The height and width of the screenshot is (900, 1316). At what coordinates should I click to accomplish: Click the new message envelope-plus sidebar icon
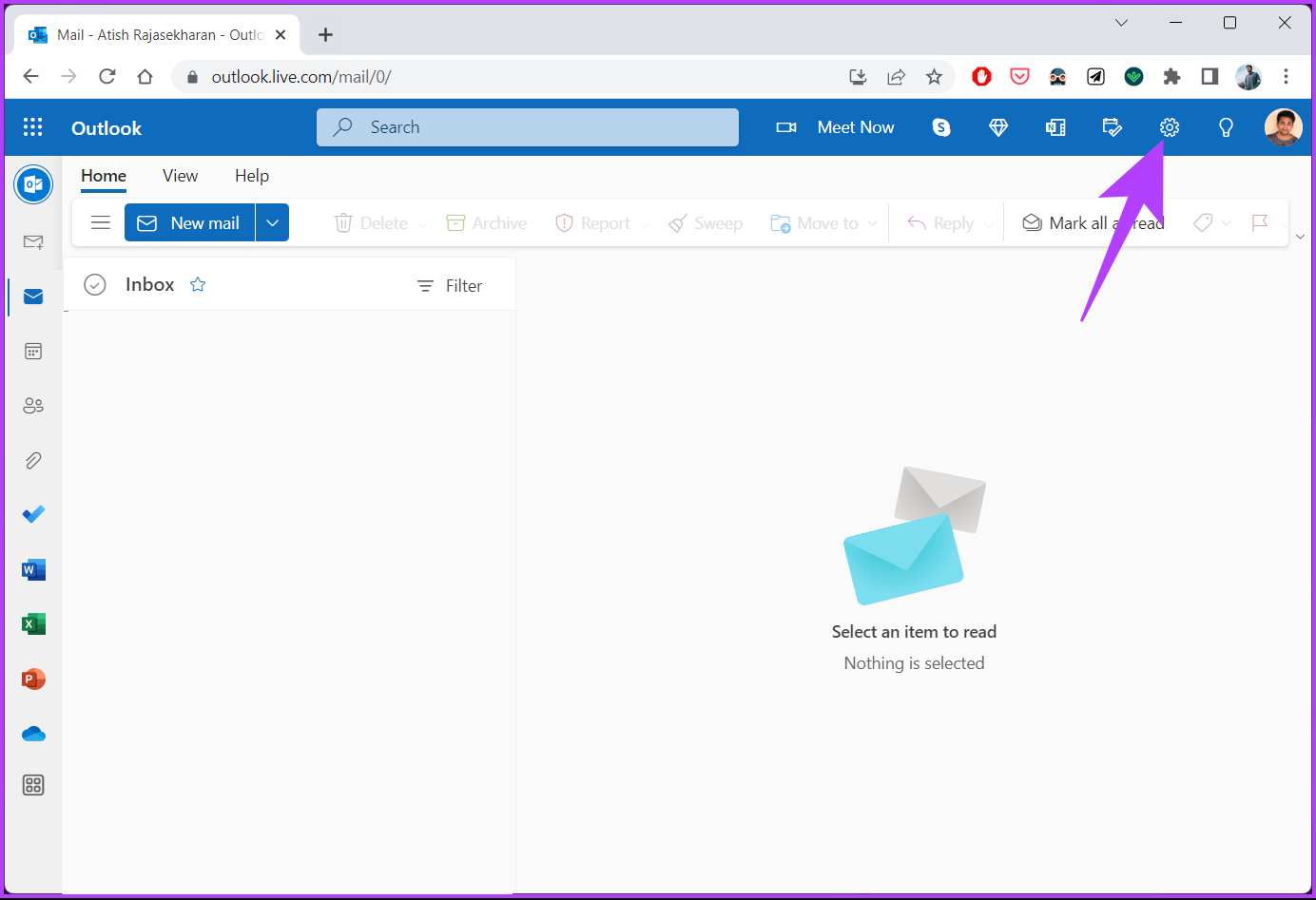[x=33, y=242]
